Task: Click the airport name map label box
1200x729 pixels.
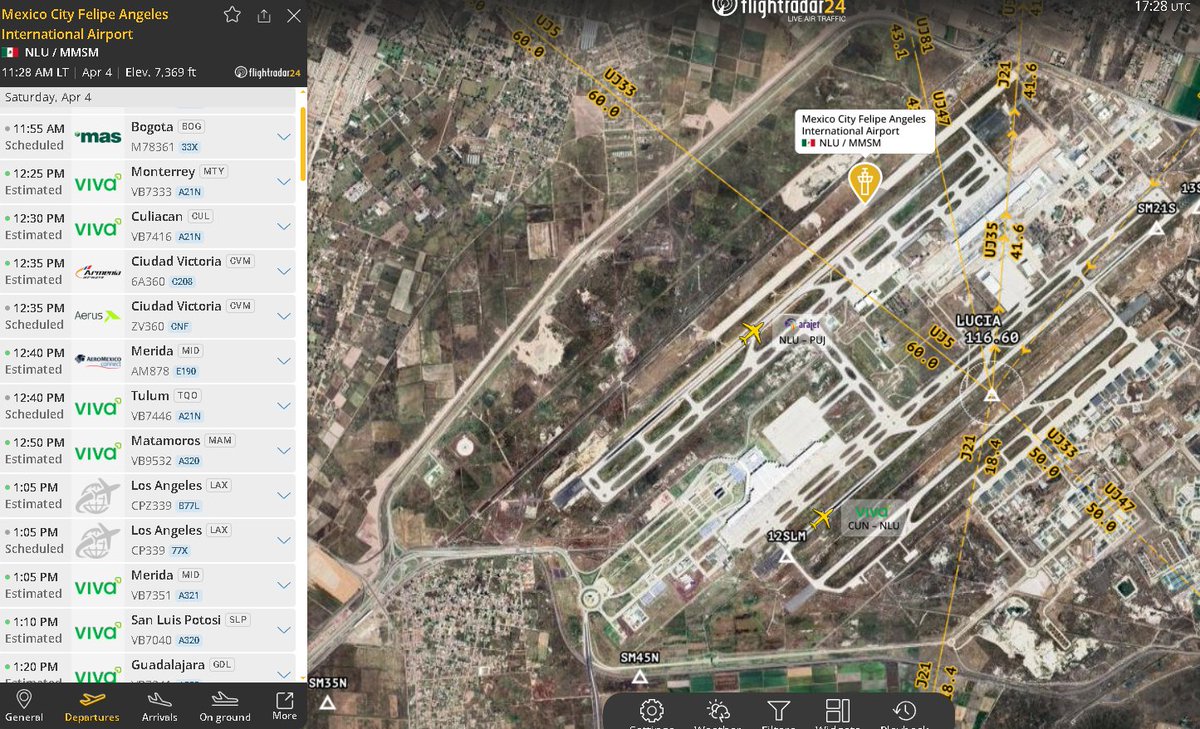Action: tap(865, 131)
